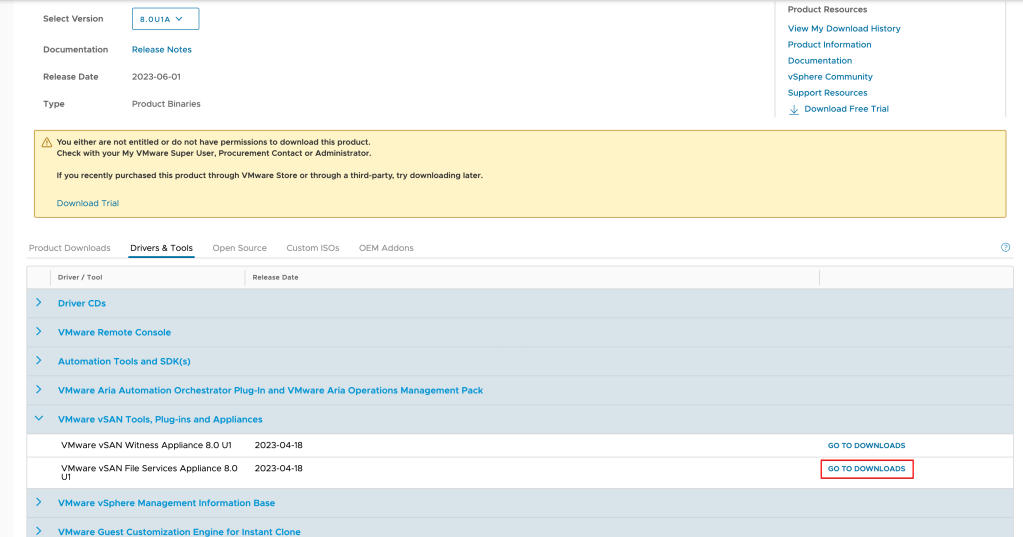Screen dimensions: 1023x537
Task: Switch to the Product Downloads tab
Action: pyautogui.click(x=69, y=248)
